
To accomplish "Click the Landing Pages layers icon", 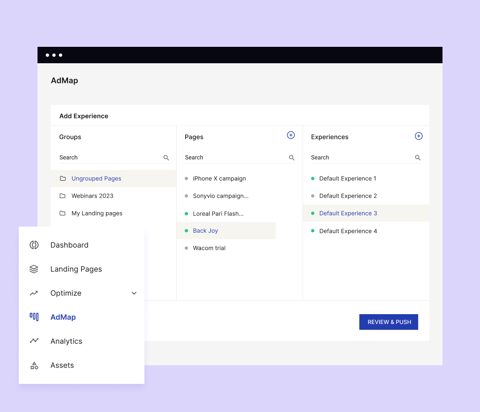I will point(34,269).
